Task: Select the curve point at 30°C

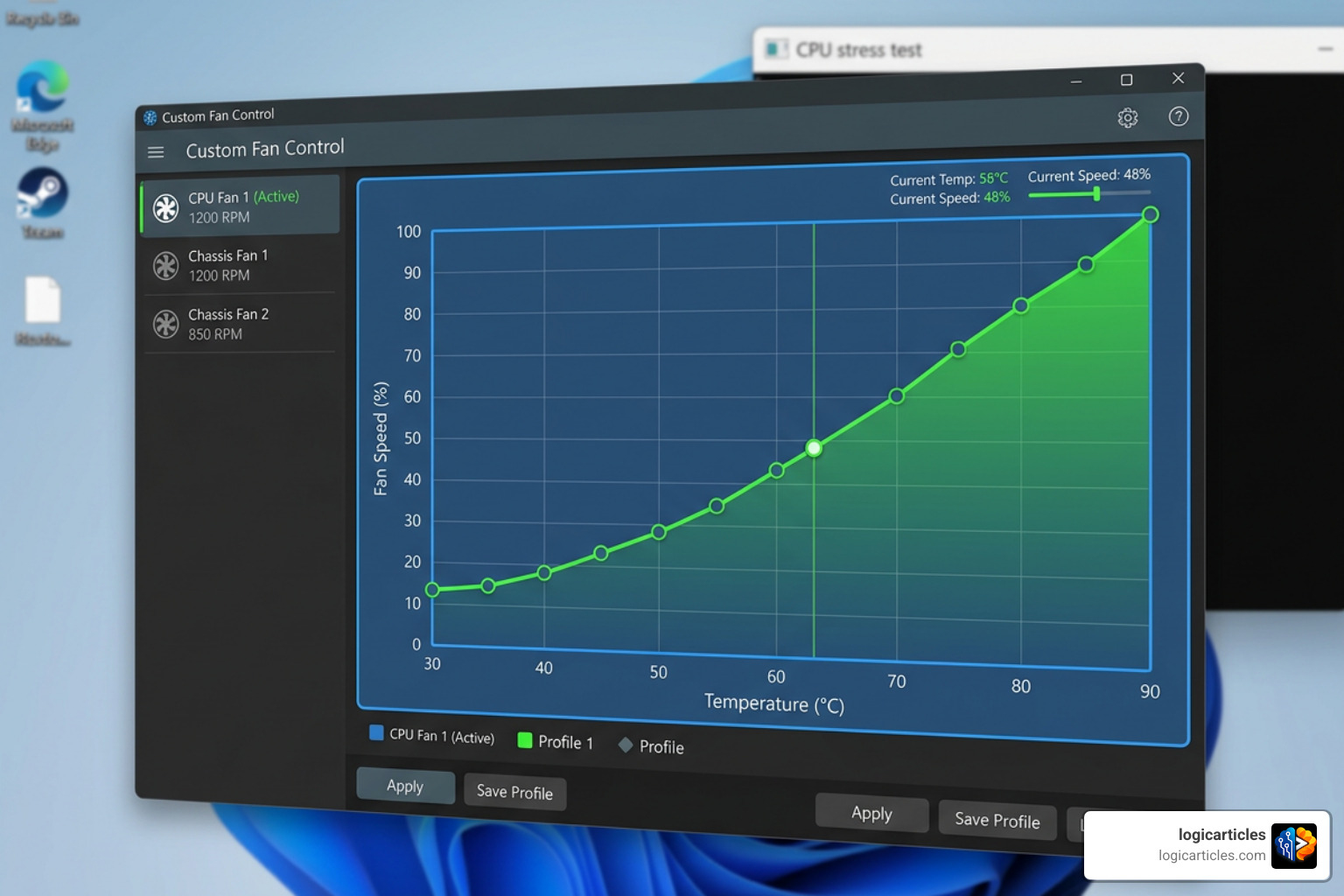Action: pos(432,590)
